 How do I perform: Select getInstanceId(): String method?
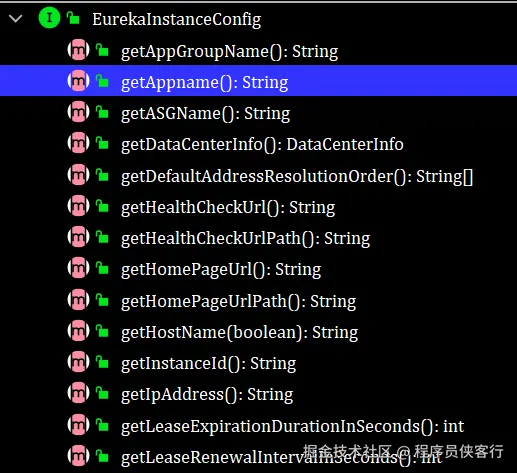coord(208,363)
